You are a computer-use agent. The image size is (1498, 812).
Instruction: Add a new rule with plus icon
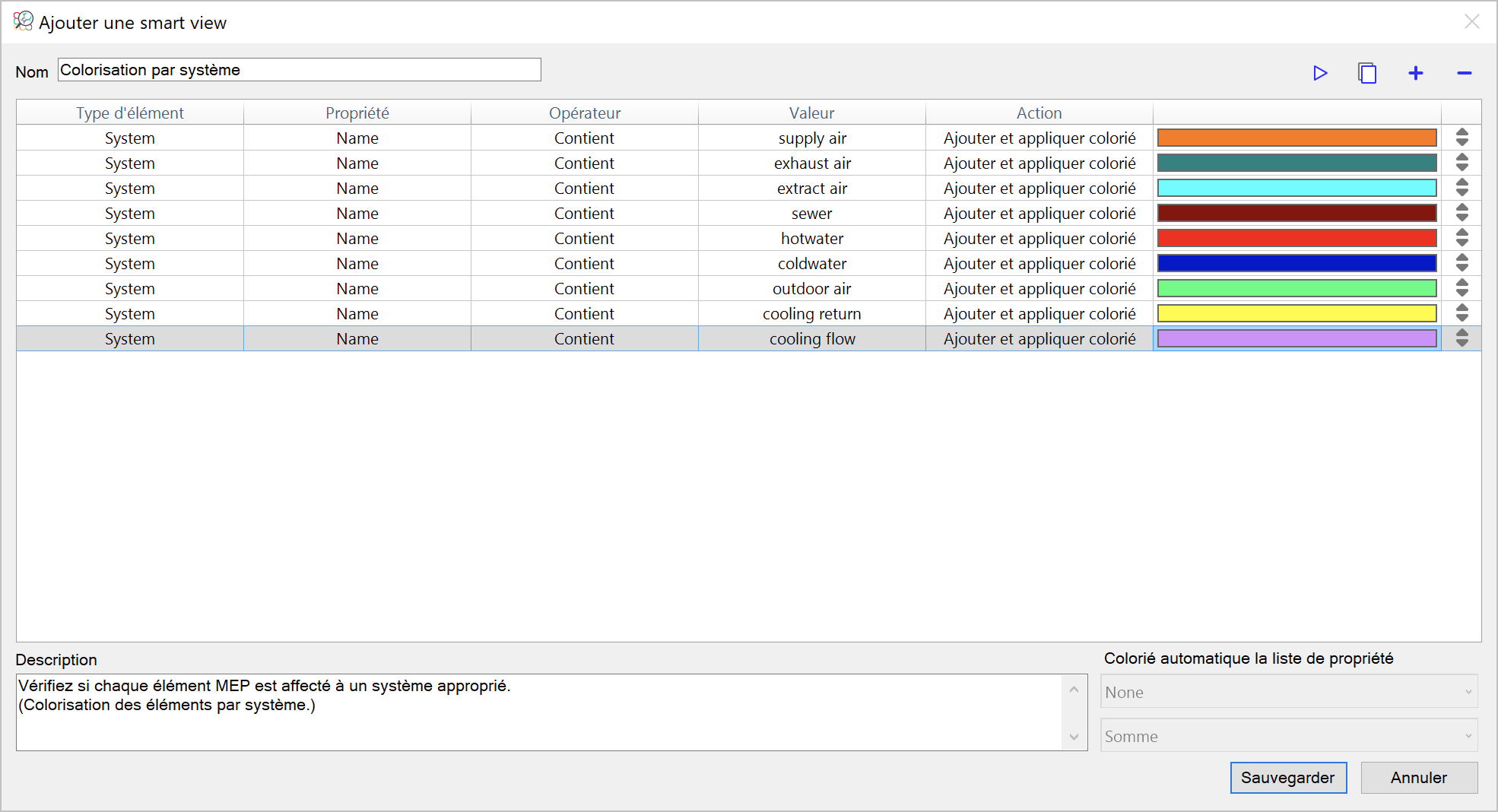[1415, 73]
